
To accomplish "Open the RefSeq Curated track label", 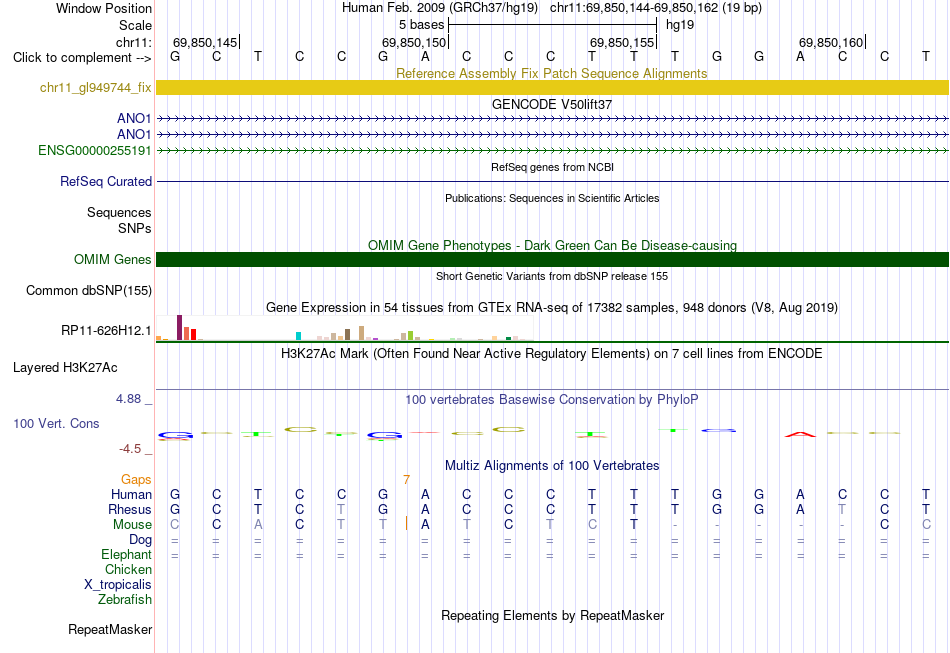I will point(106,181).
